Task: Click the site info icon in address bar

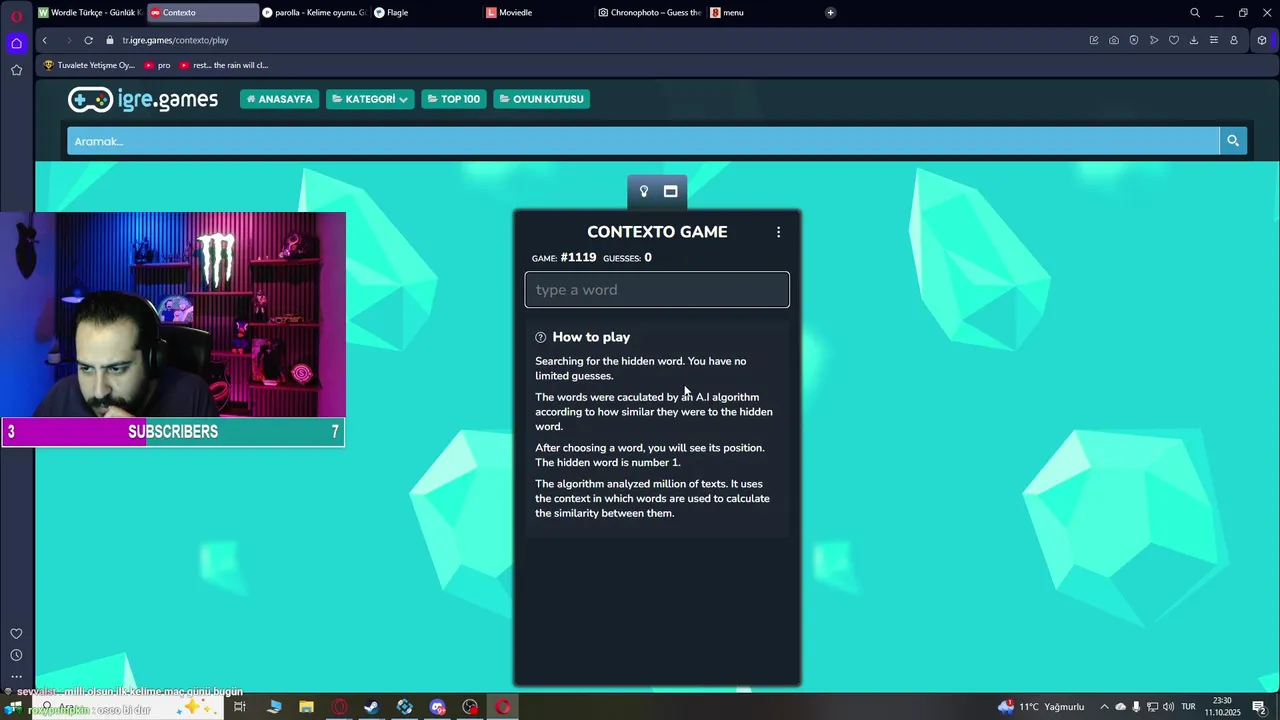Action: (x=111, y=40)
